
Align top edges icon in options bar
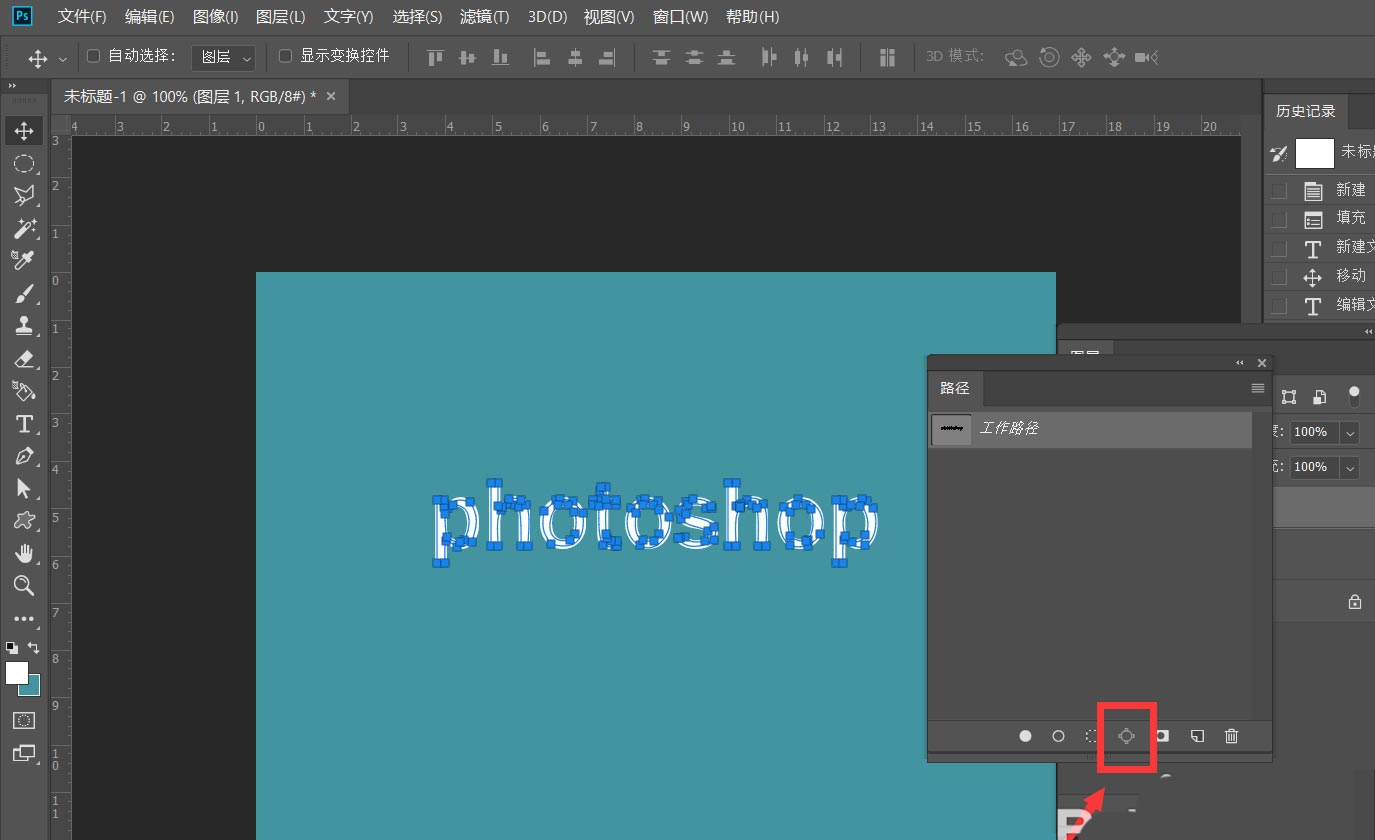pyautogui.click(x=435, y=57)
